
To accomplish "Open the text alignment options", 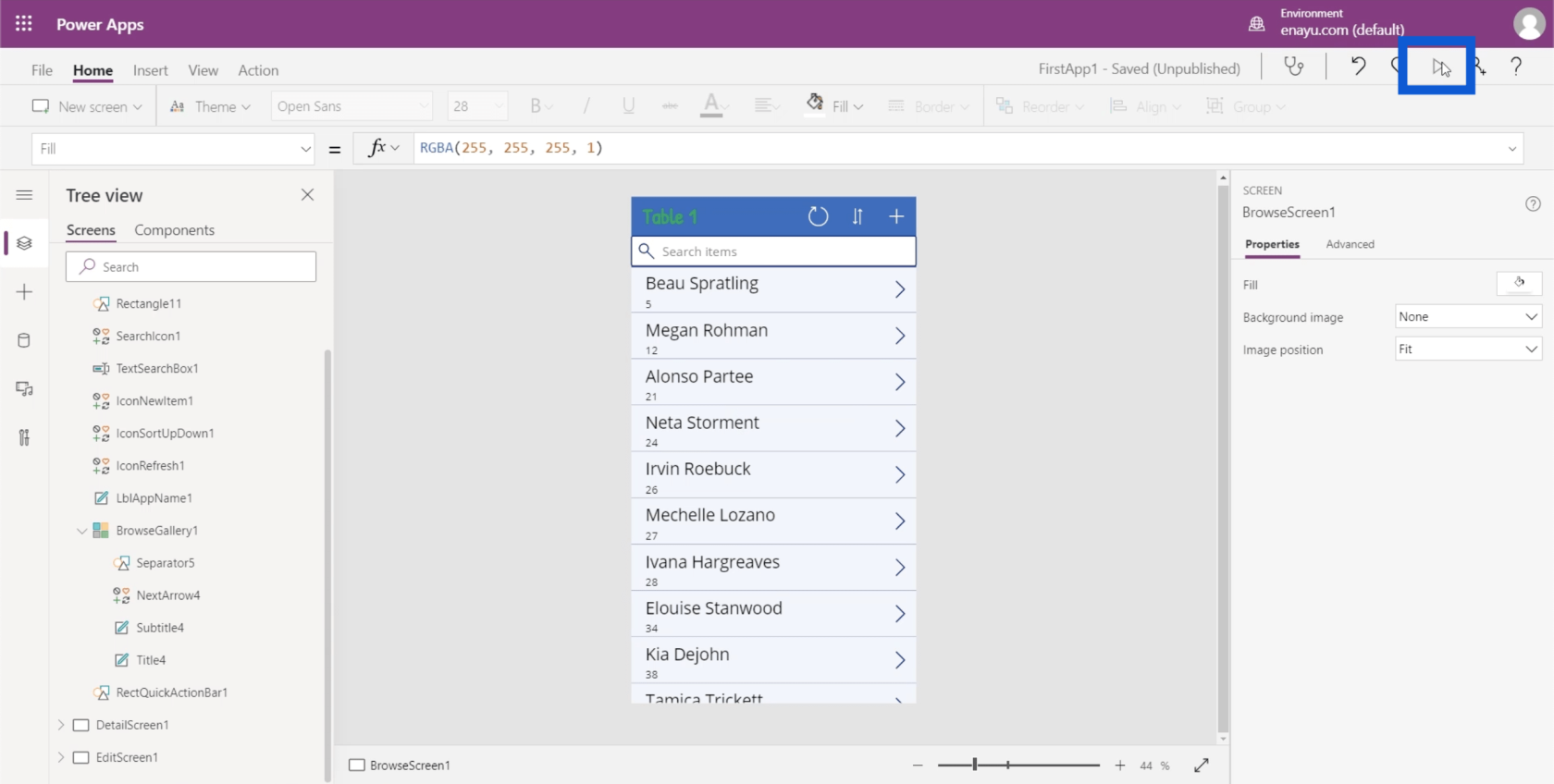I will pyautogui.click(x=767, y=106).
